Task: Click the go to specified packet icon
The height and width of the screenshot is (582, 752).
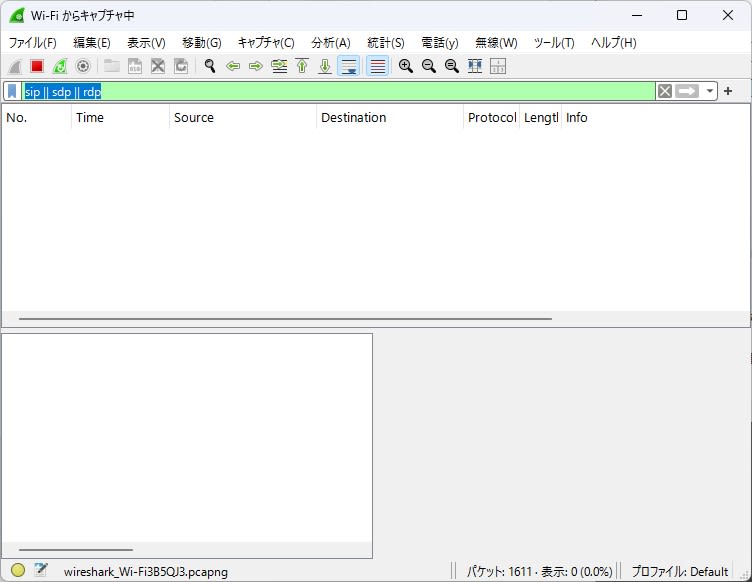Action: pos(279,66)
